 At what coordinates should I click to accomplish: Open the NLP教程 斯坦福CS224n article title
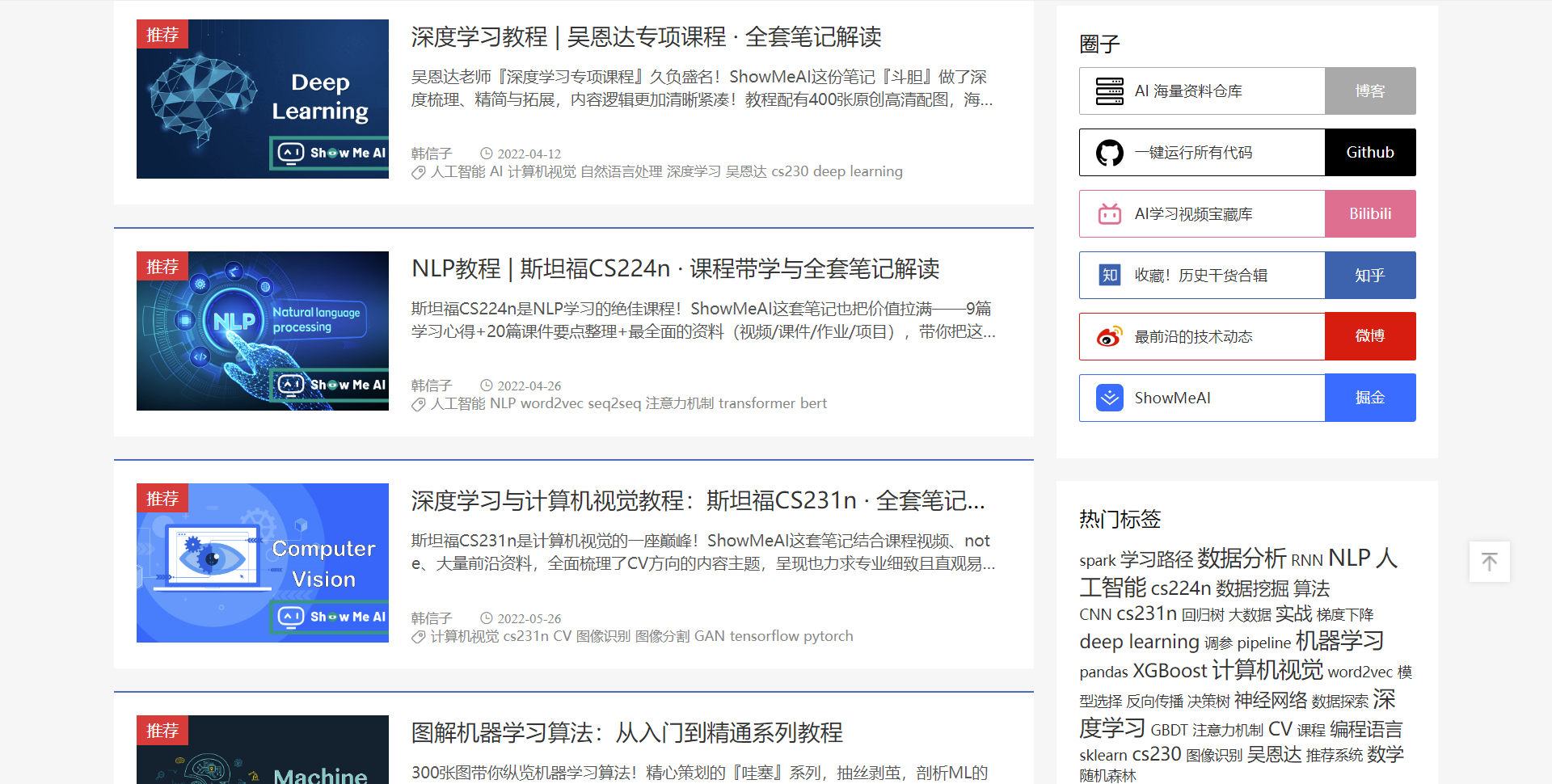[x=675, y=269]
